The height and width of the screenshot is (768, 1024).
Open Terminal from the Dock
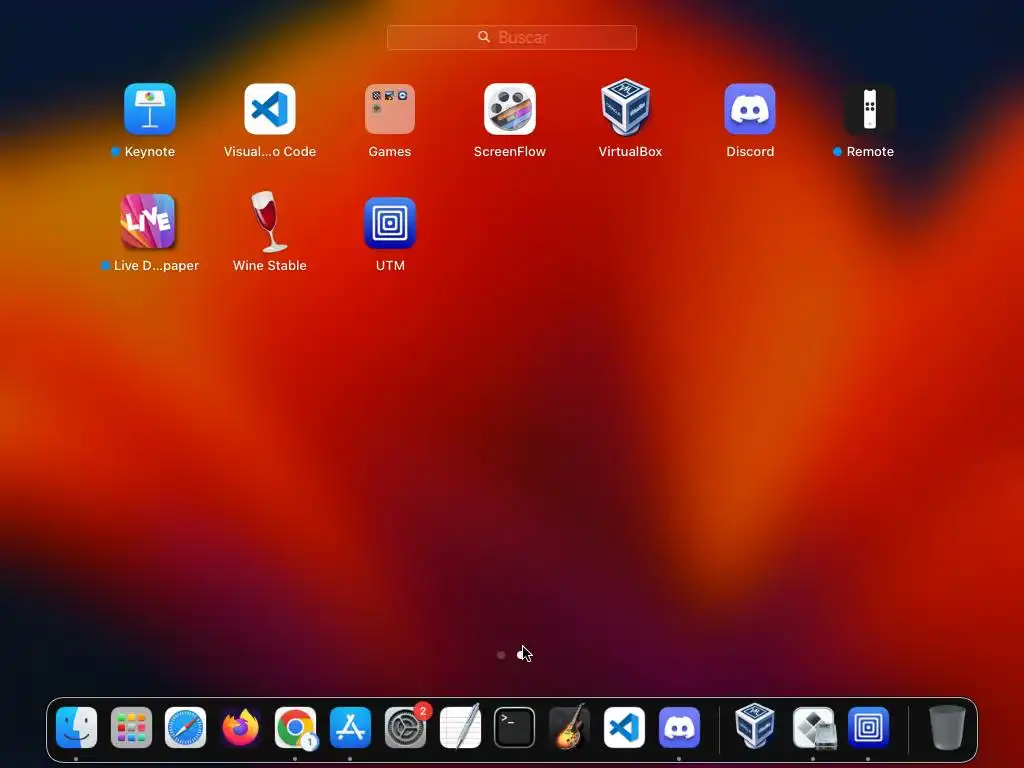pos(515,728)
